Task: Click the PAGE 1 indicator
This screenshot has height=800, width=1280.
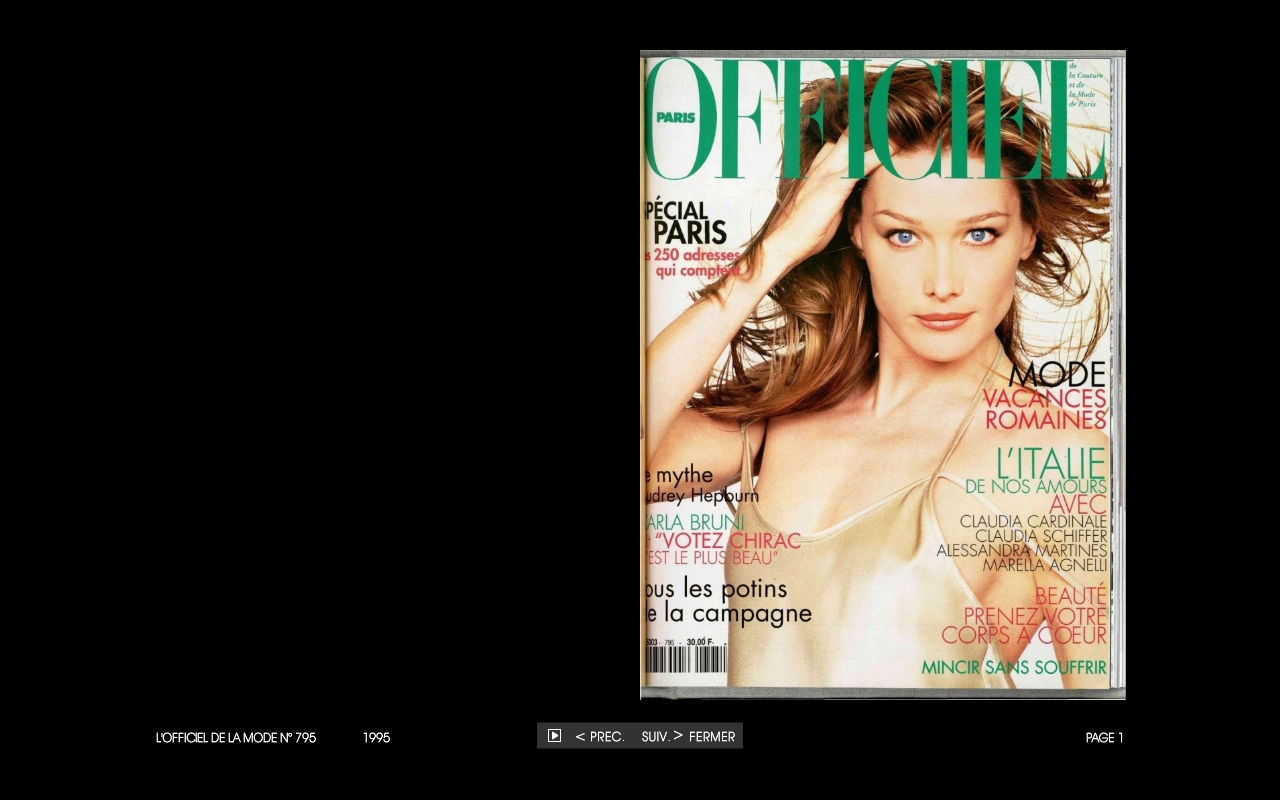Action: pyautogui.click(x=1104, y=738)
